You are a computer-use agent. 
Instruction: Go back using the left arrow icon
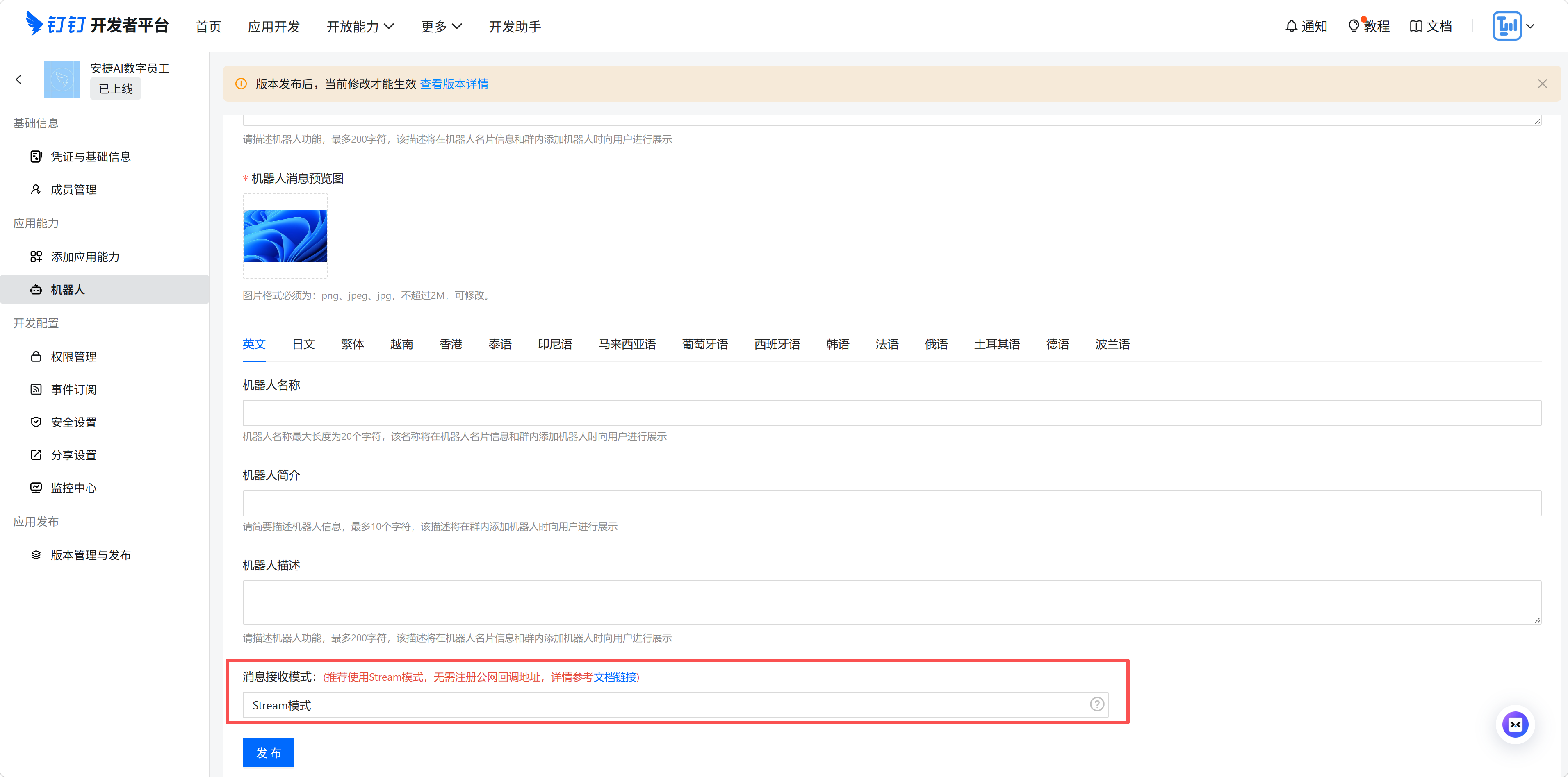tap(19, 79)
